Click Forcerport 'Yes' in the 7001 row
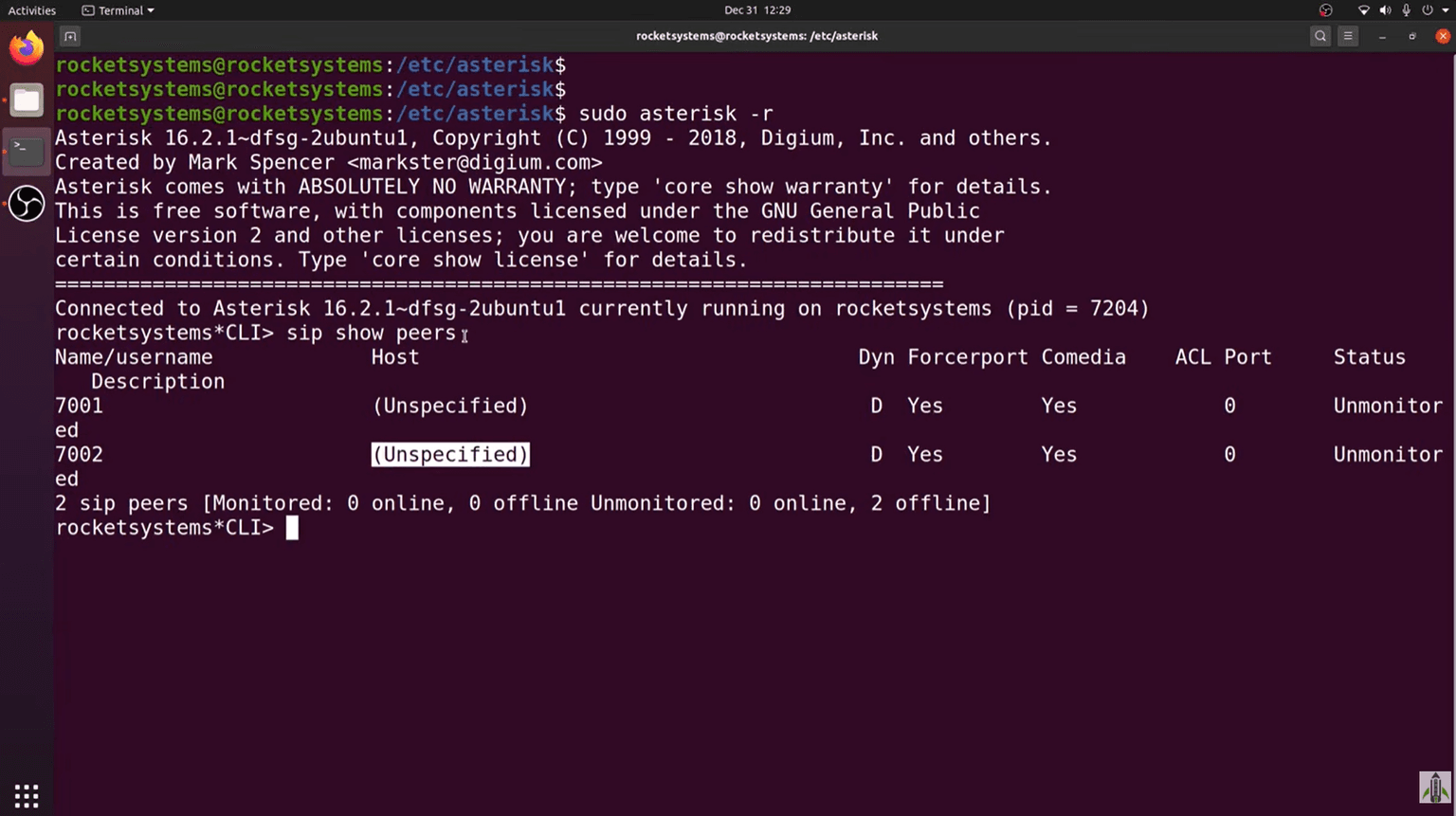 pyautogui.click(x=925, y=406)
